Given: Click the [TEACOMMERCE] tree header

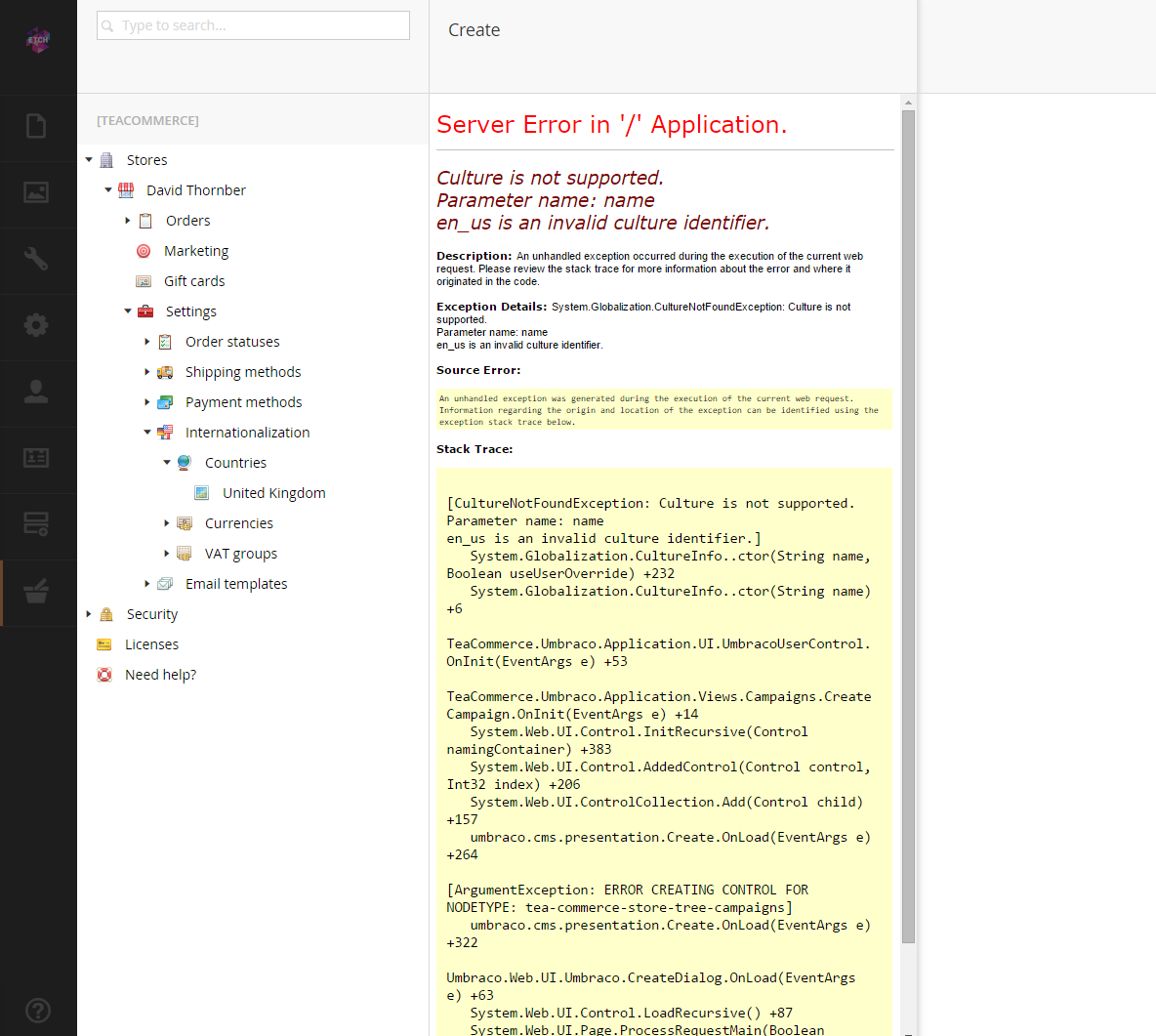Looking at the screenshot, I should coord(148,120).
